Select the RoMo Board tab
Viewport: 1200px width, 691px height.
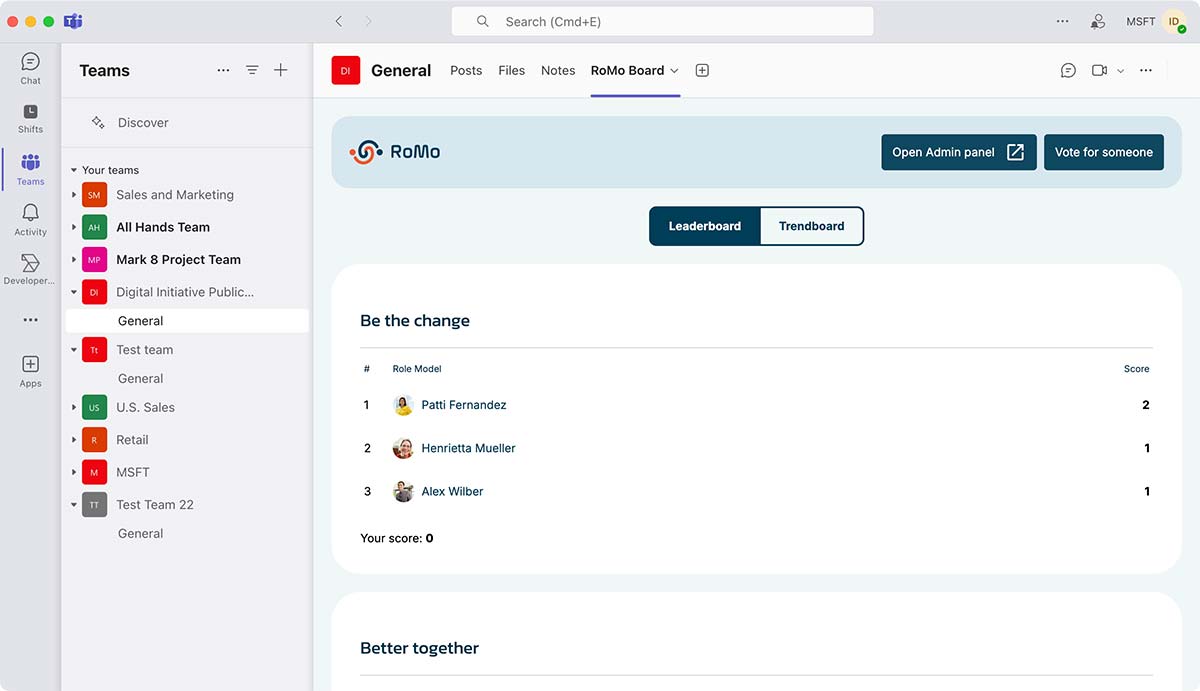tap(627, 70)
